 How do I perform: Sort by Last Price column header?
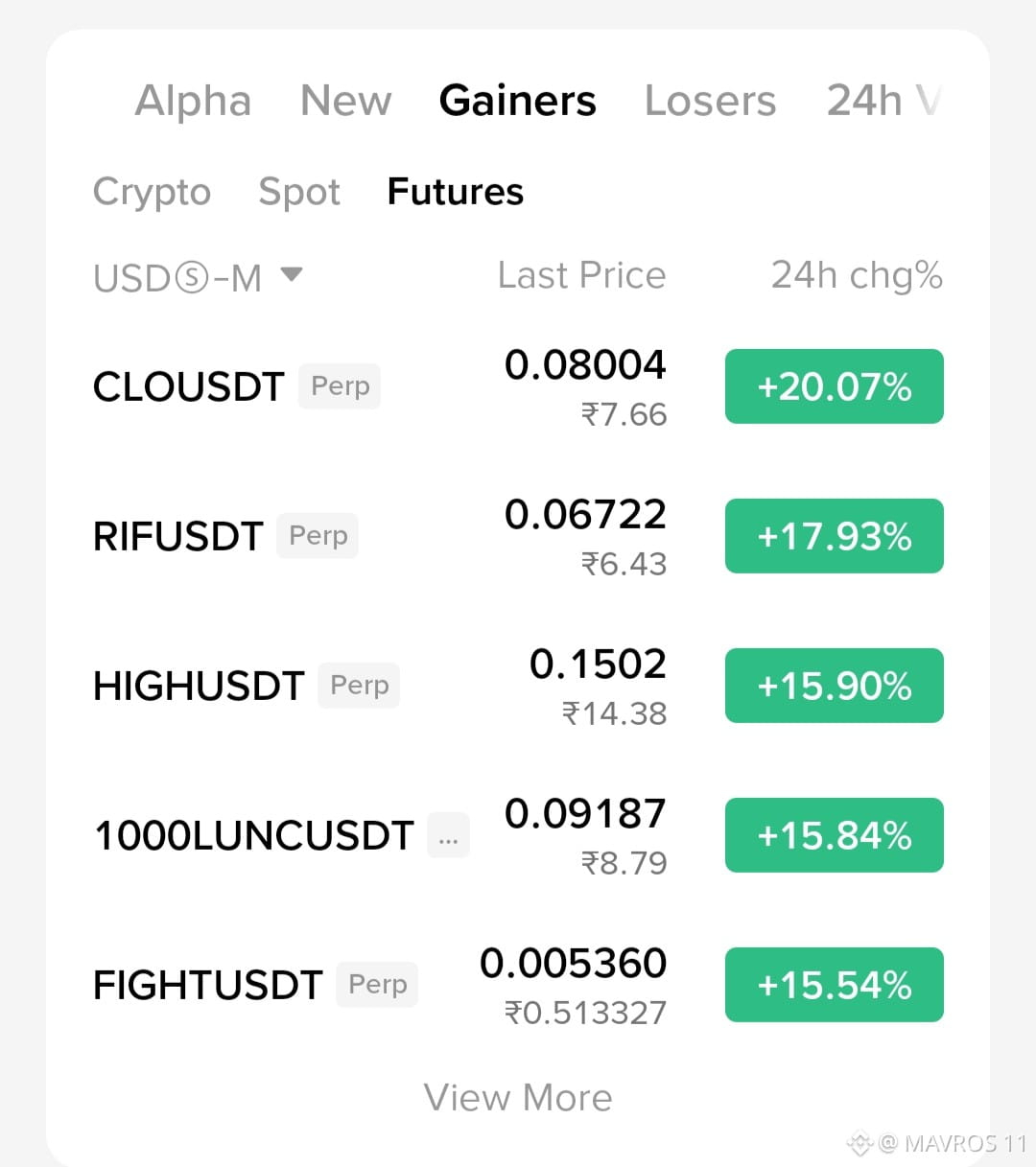click(x=581, y=276)
